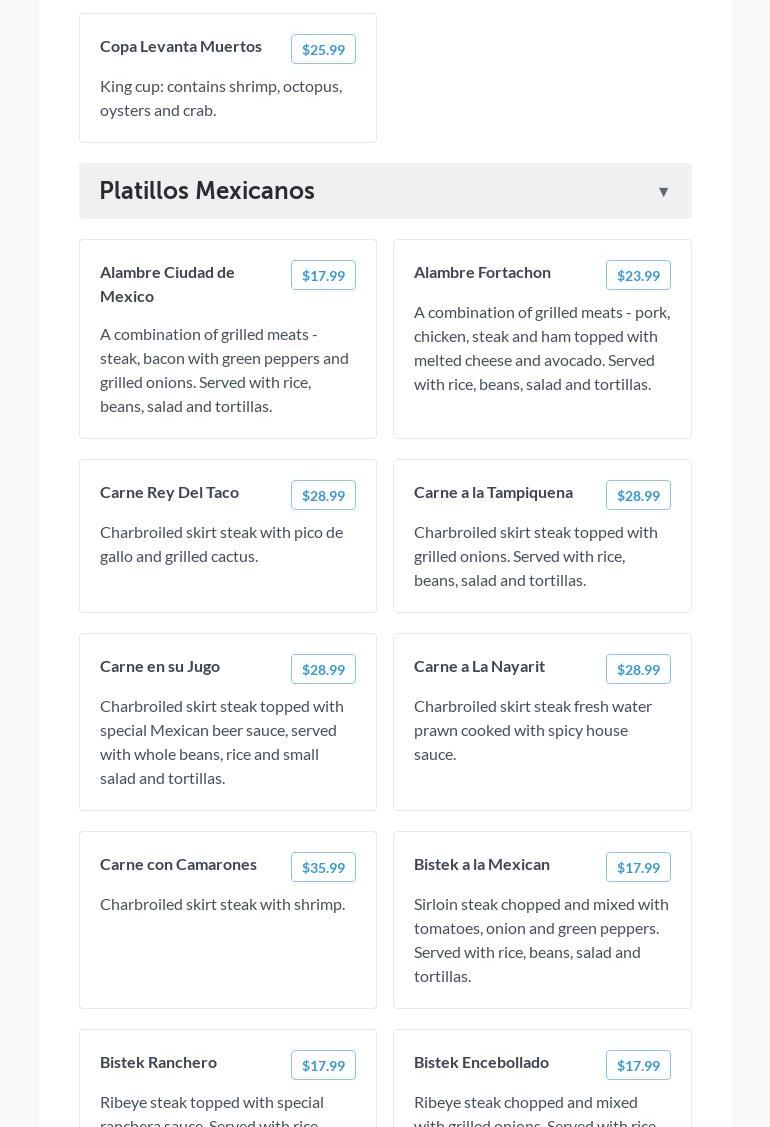
Task: Open the Copa Levanta Muertos item title
Action: [x=181, y=46]
